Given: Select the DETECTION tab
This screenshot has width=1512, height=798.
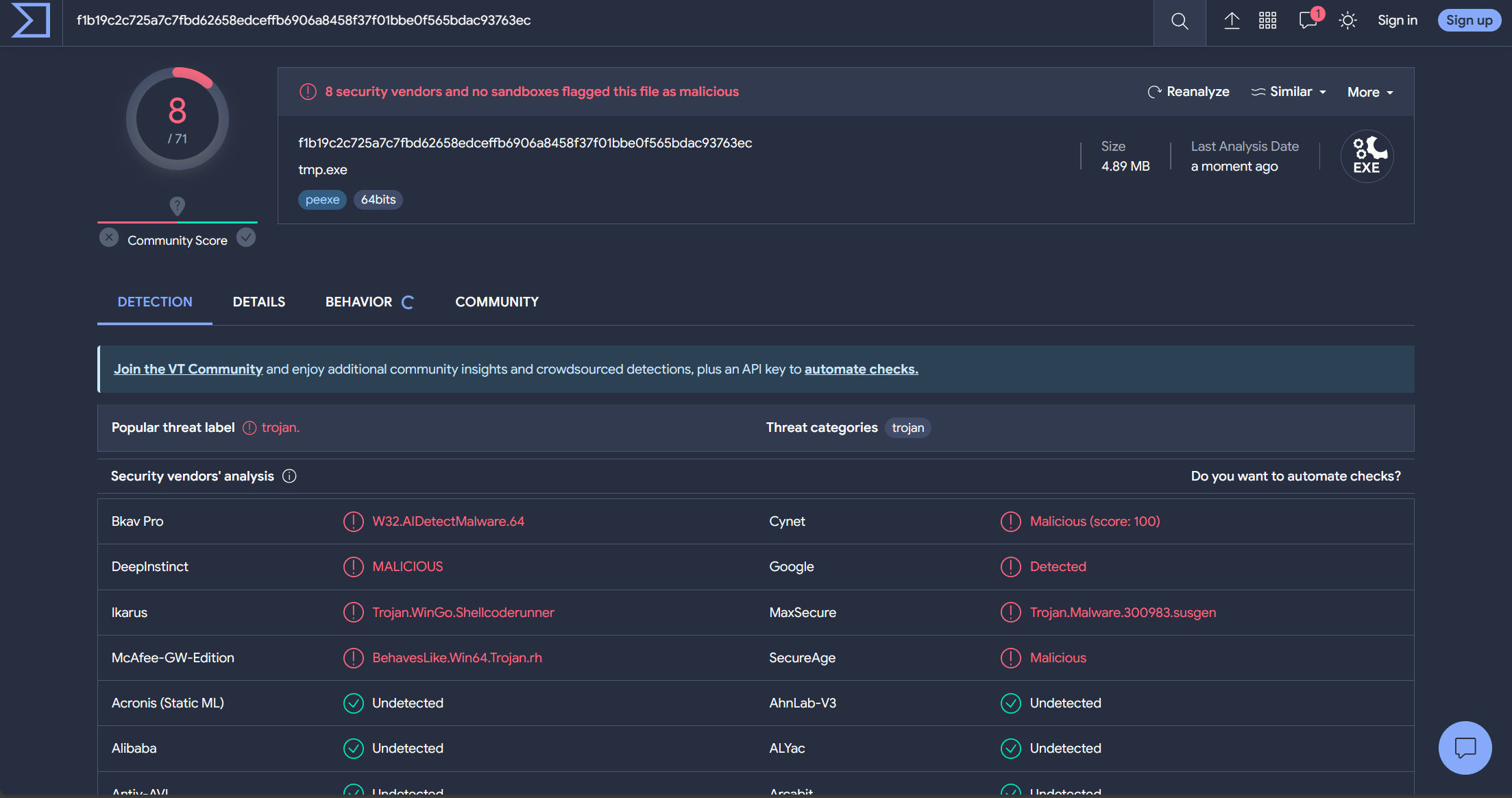Looking at the screenshot, I should [x=155, y=302].
